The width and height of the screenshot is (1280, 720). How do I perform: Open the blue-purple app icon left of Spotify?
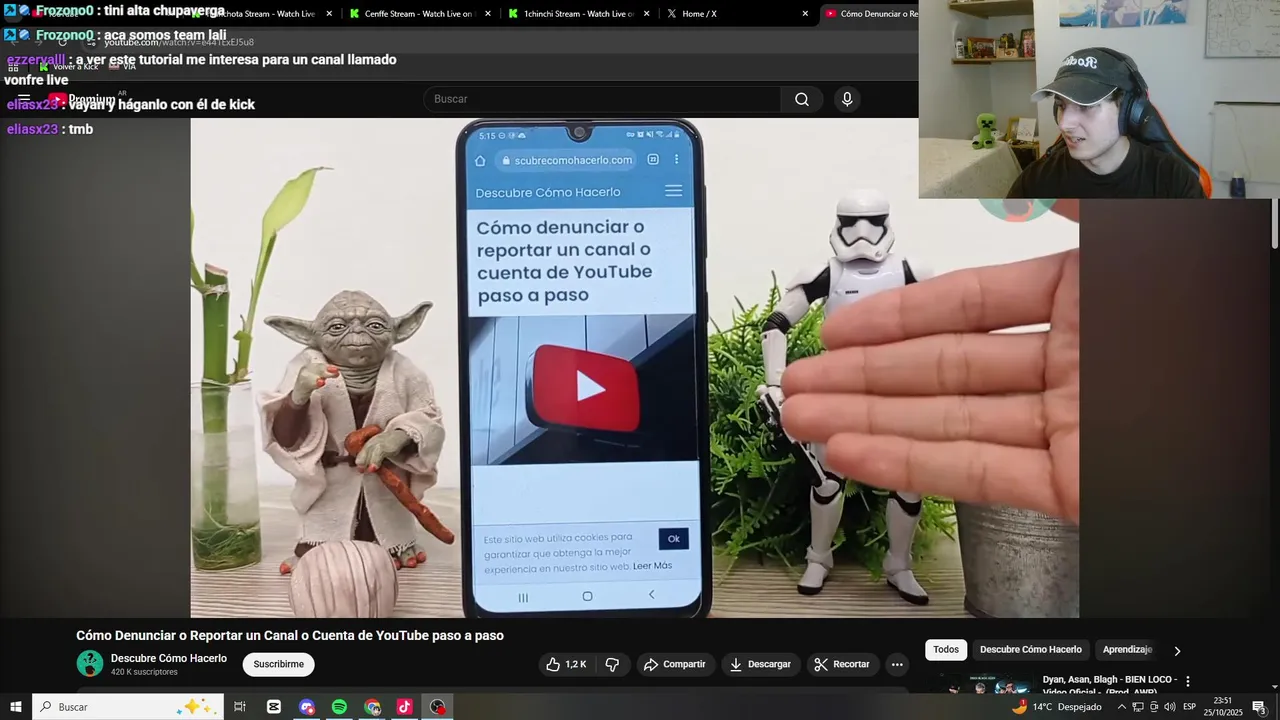[307, 707]
